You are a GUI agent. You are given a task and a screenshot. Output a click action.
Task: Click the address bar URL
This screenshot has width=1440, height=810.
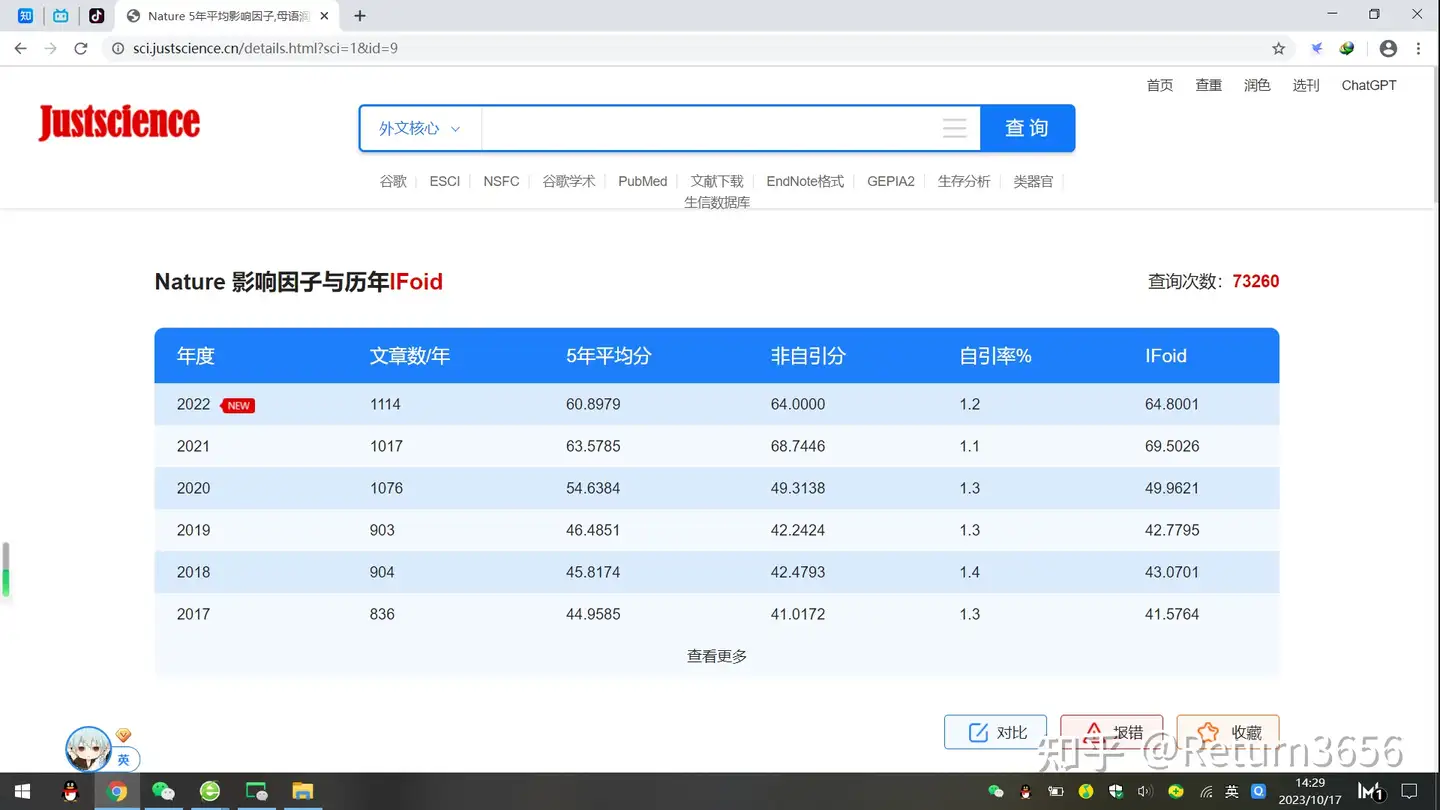coord(265,48)
